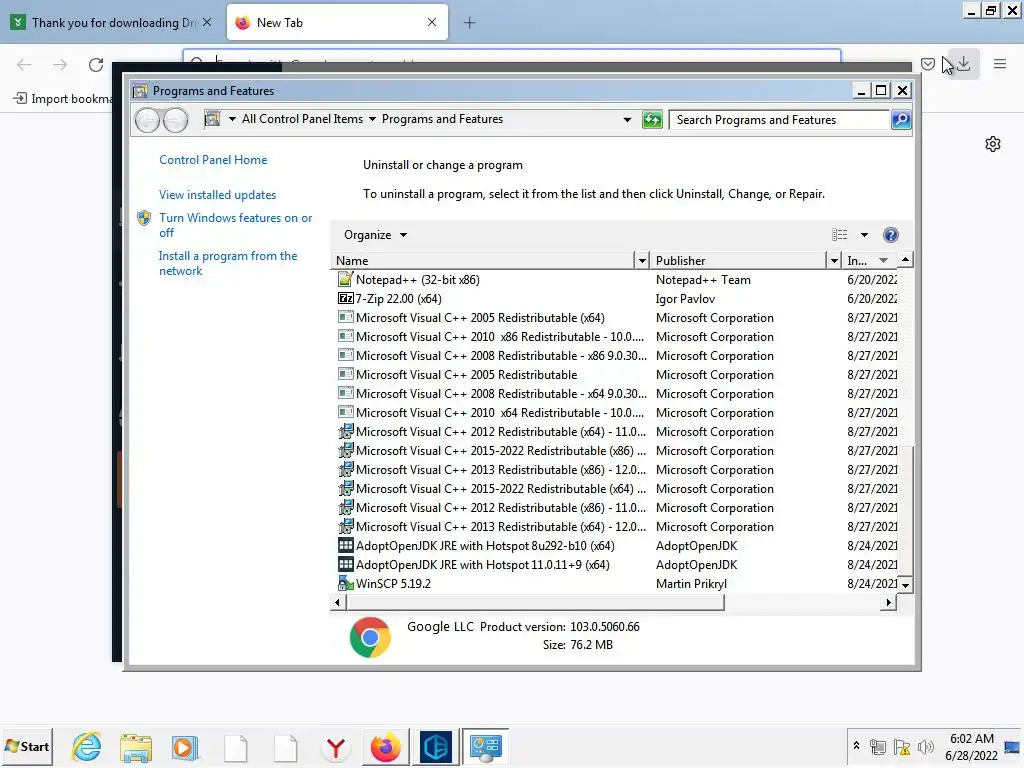The height and width of the screenshot is (768, 1024).
Task: Switch to the 'Thank you for downloading' tab
Action: (111, 23)
